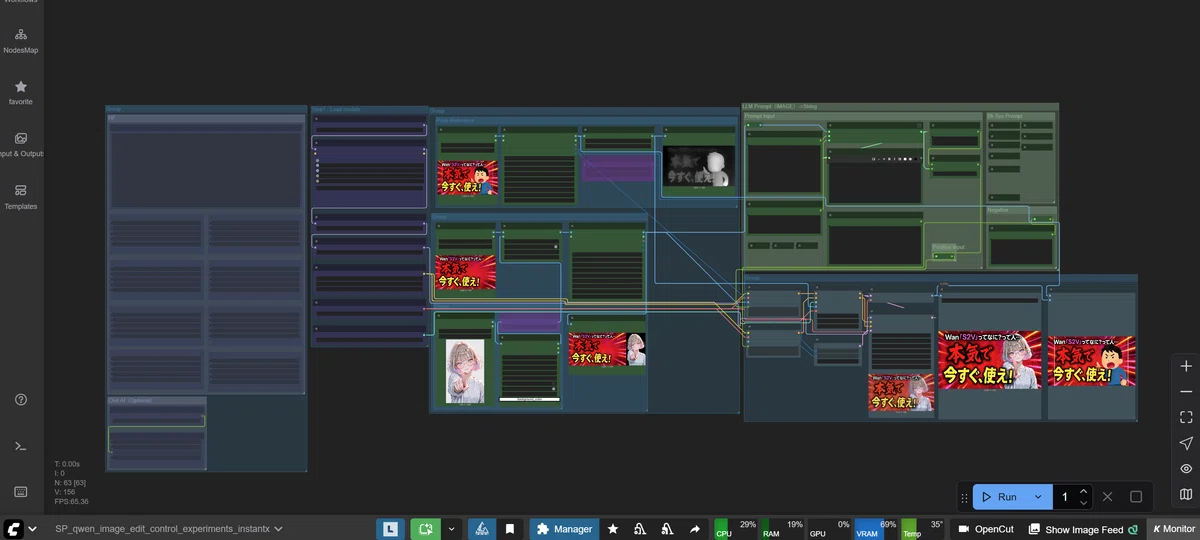Select the SP_qwen_image_edit_control_experiments_instantx workflow tab

[x=162, y=529]
